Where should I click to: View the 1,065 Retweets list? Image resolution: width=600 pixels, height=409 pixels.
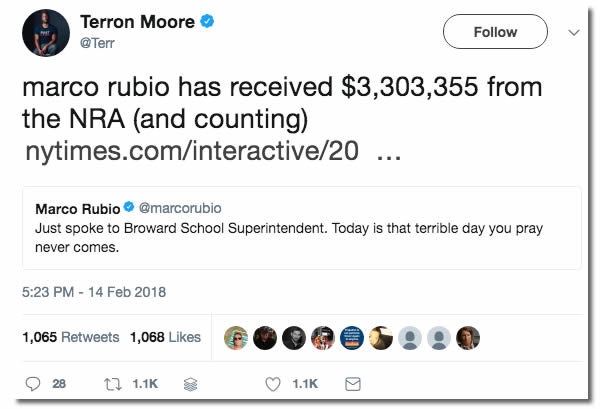point(70,337)
